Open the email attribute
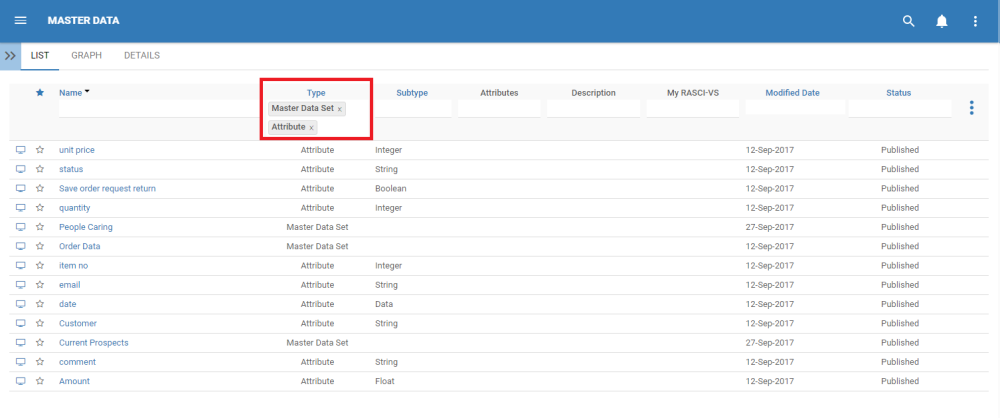The image size is (1000, 418). click(70, 285)
